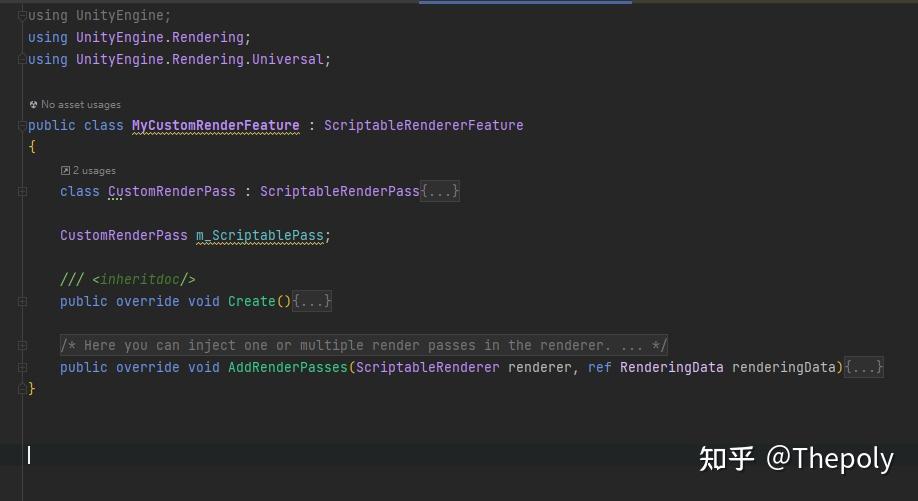The height and width of the screenshot is (501, 918).
Task: Click the ScriptableRendererFeature base type
Action: coord(424,125)
